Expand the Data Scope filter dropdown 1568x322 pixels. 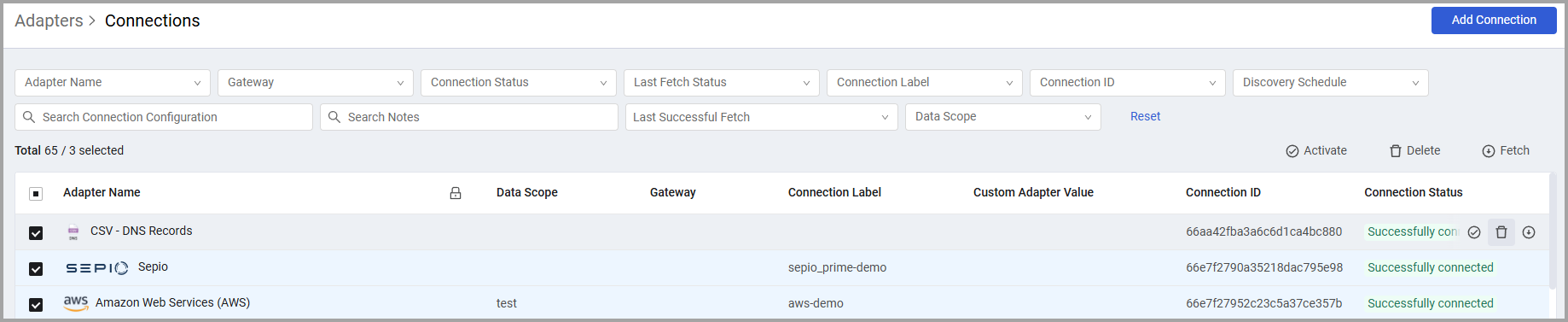click(1003, 117)
